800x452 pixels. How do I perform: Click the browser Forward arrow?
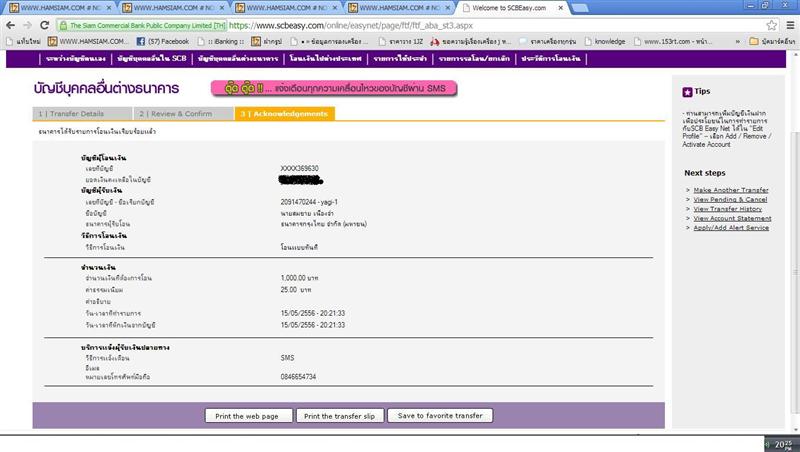[27, 25]
